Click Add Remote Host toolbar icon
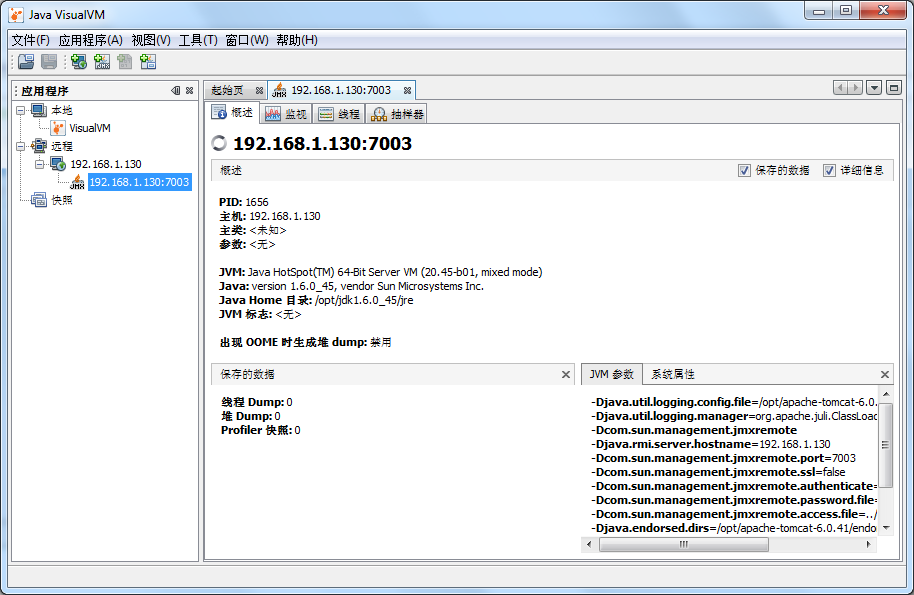Image resolution: width=914 pixels, height=595 pixels. point(79,62)
